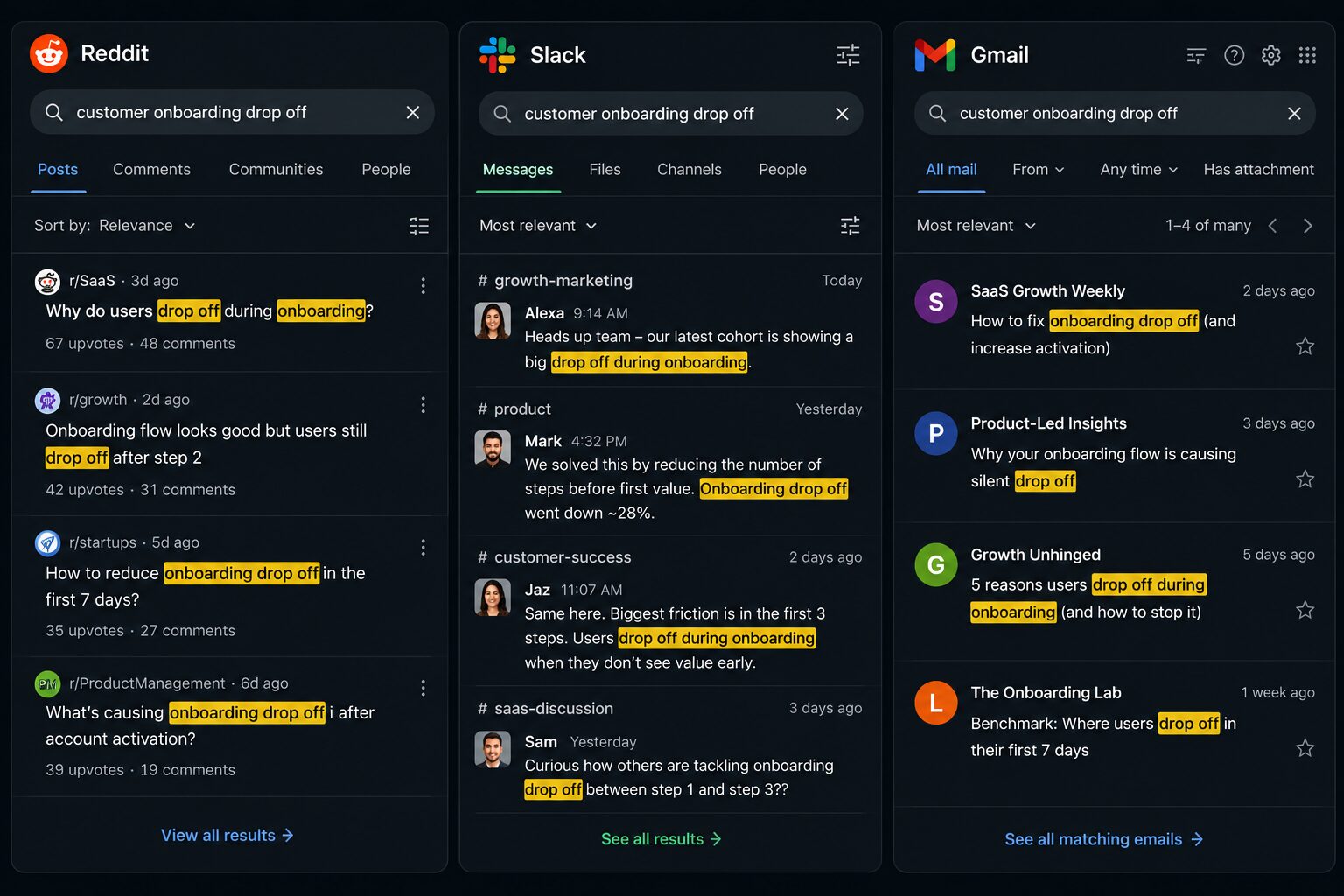The height and width of the screenshot is (896, 1344).
Task: Select Gmail All mail tab
Action: [951, 170]
